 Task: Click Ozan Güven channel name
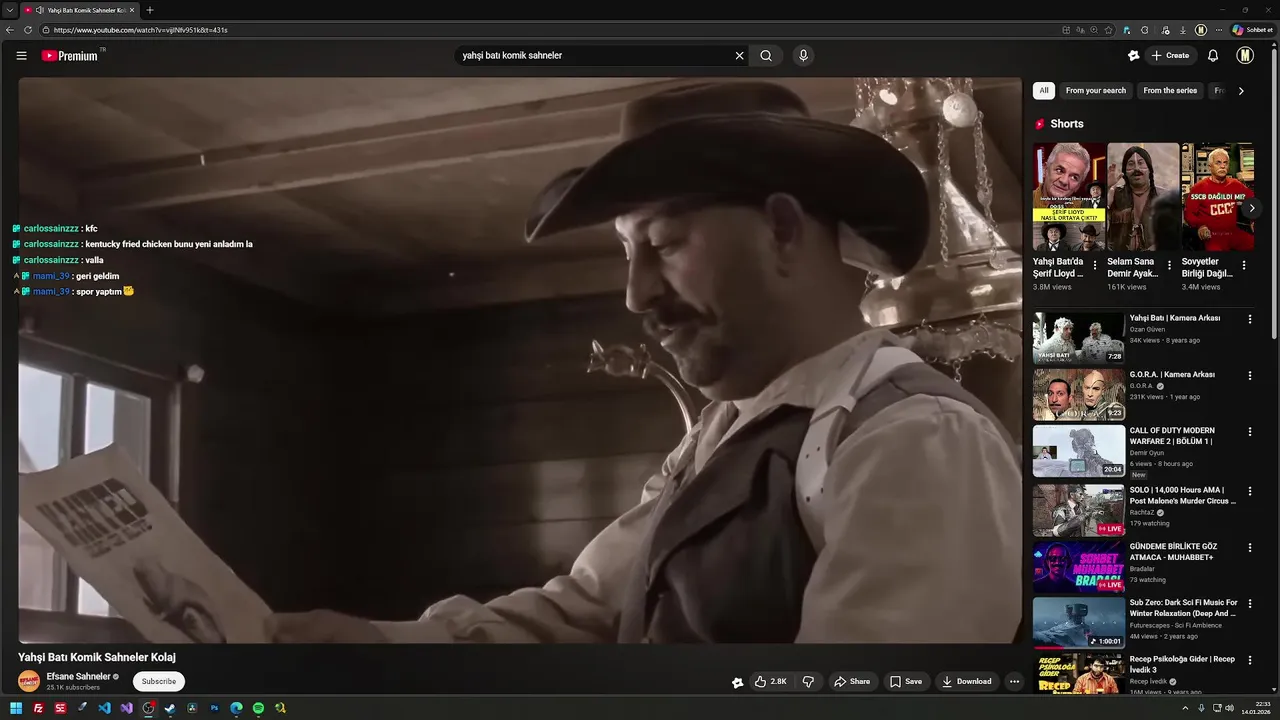(1147, 329)
